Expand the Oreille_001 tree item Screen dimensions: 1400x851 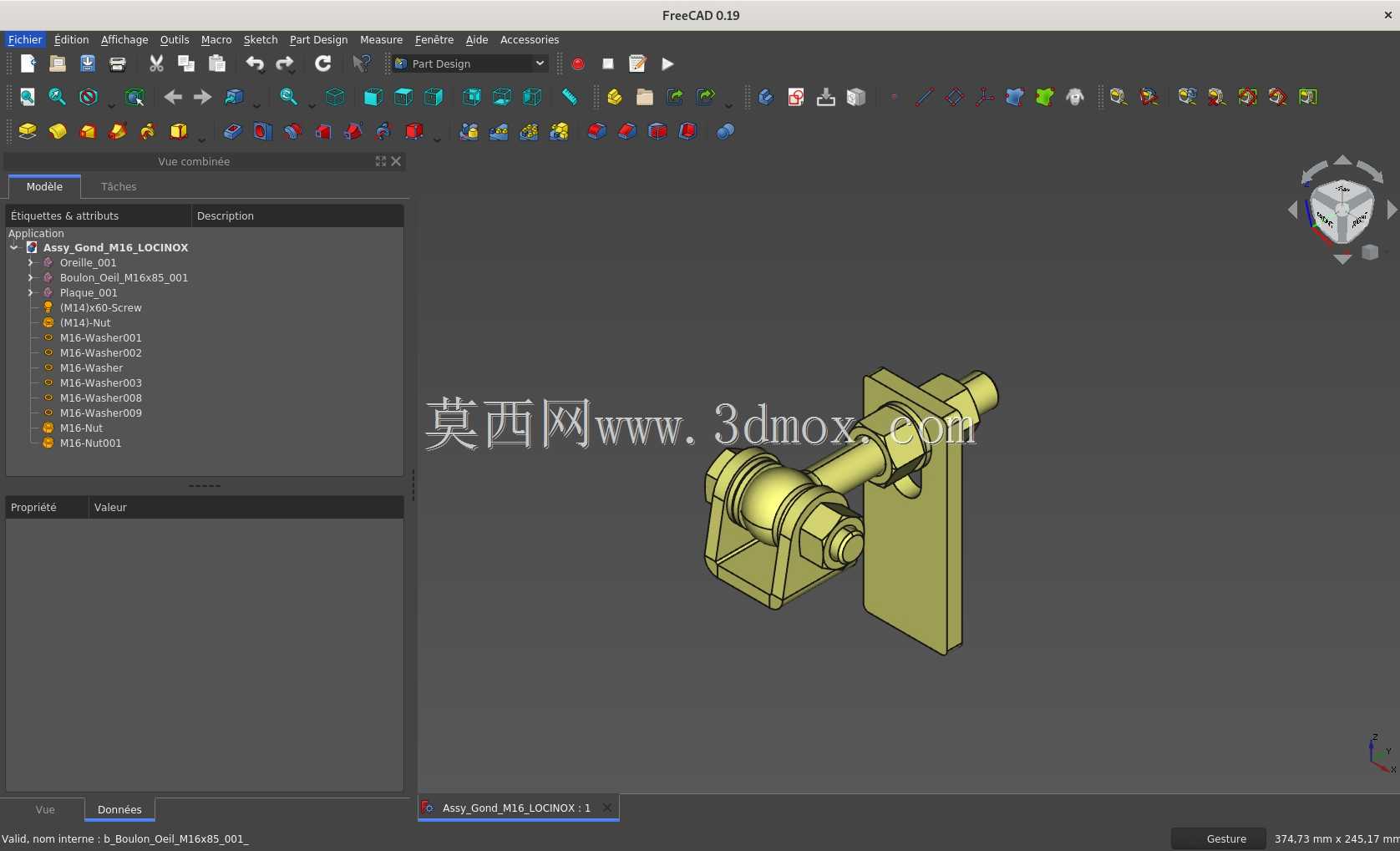31,262
